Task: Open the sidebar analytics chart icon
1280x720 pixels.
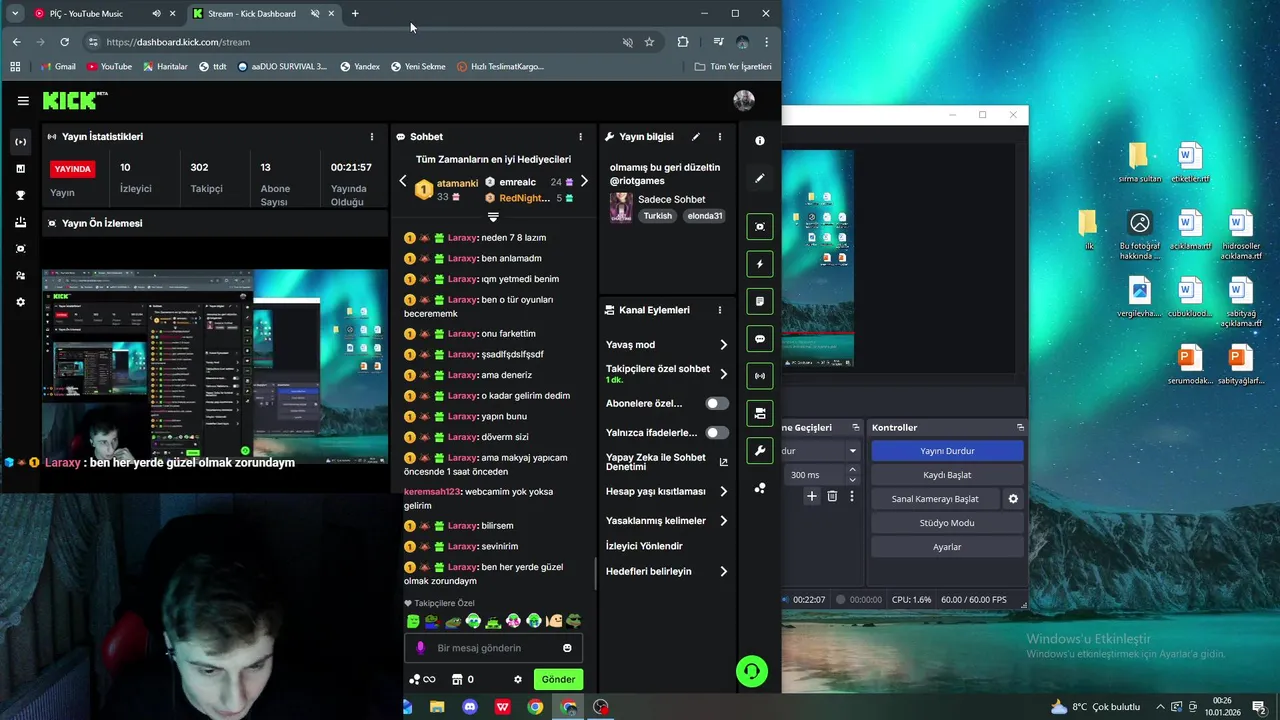Action: coord(20,169)
